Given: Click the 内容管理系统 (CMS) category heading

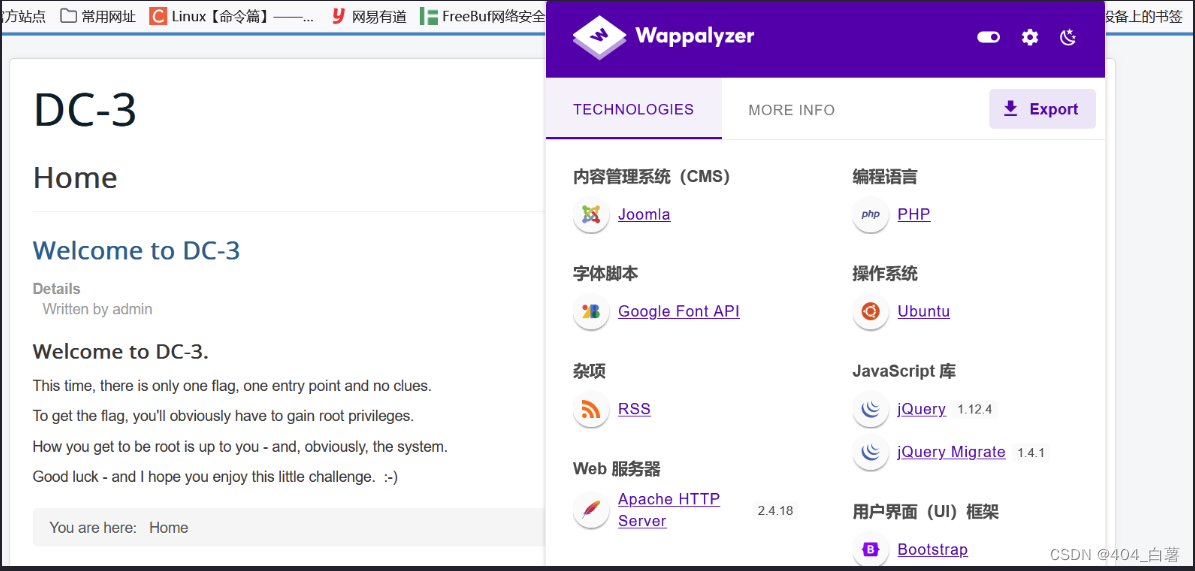Looking at the screenshot, I should coord(652,177).
